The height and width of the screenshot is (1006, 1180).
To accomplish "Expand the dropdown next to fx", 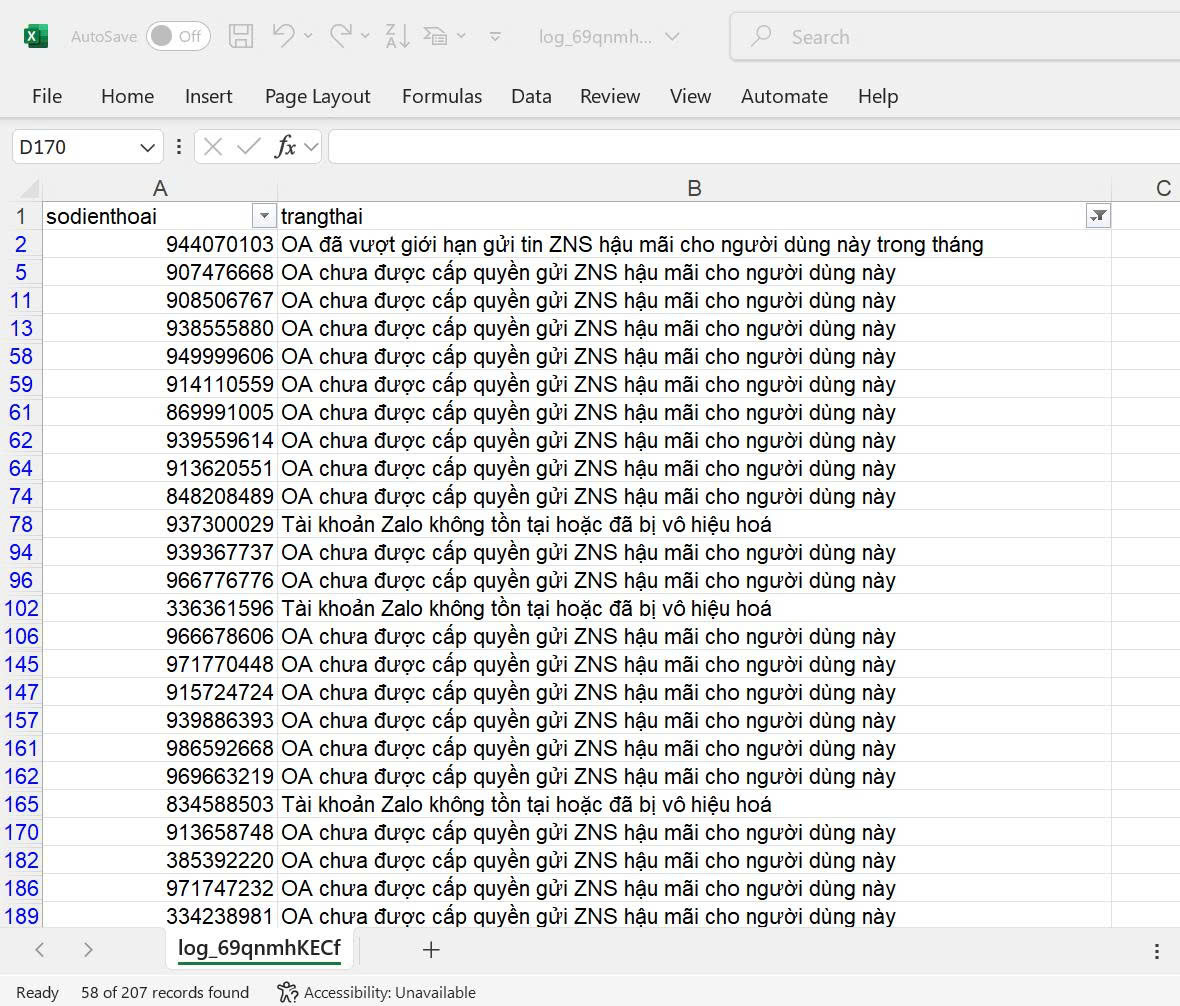I will [311, 147].
